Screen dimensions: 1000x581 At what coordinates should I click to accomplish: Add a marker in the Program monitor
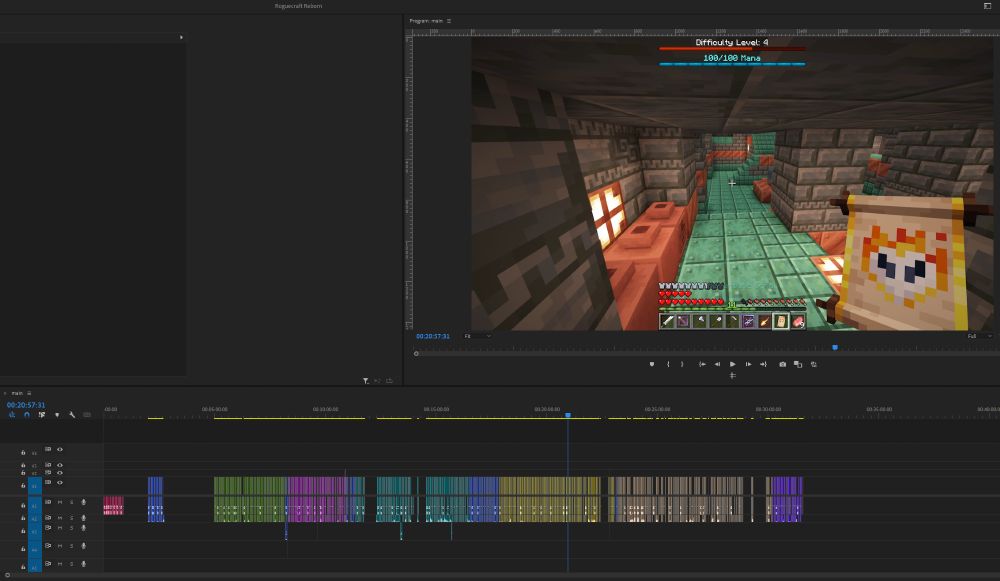[x=651, y=364]
